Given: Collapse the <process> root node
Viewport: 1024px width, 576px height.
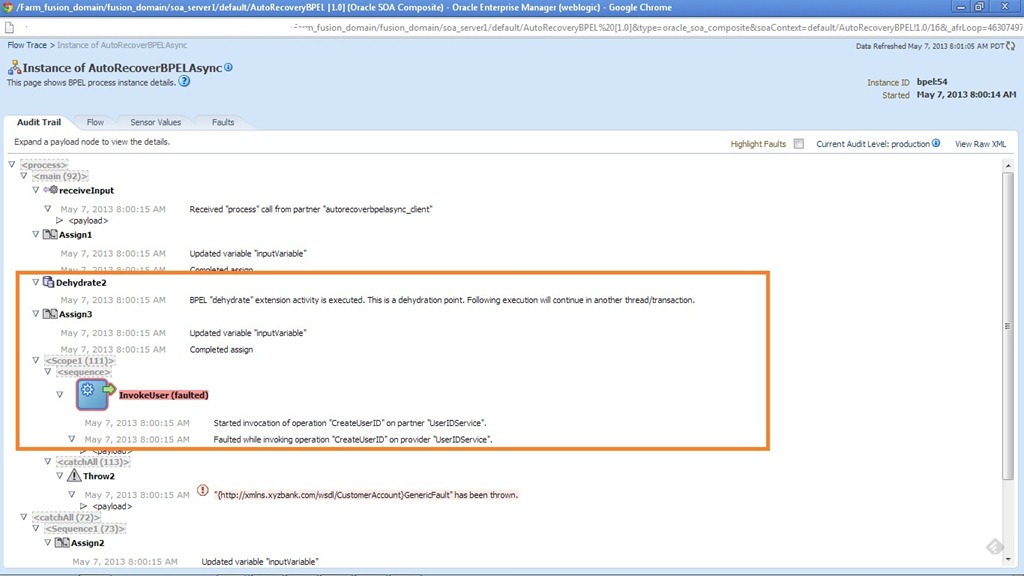Looking at the screenshot, I should [12, 164].
